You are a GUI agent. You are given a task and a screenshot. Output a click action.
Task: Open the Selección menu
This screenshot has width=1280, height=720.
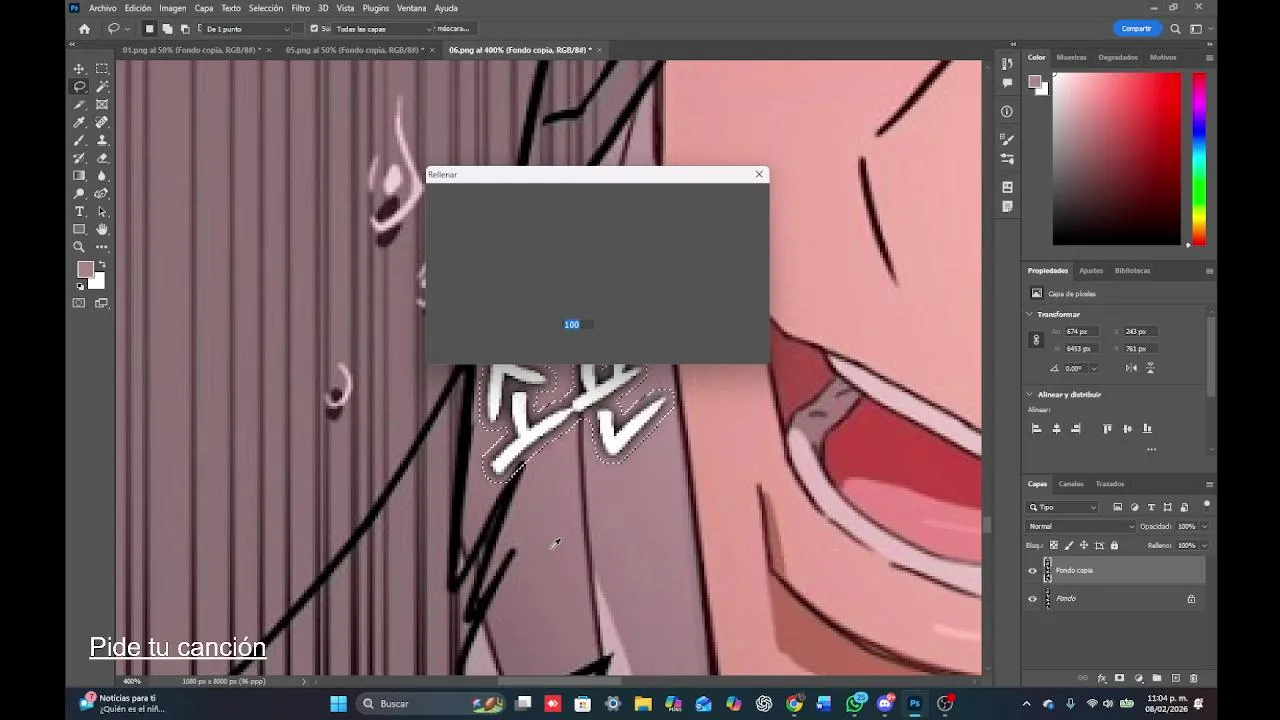click(x=265, y=8)
